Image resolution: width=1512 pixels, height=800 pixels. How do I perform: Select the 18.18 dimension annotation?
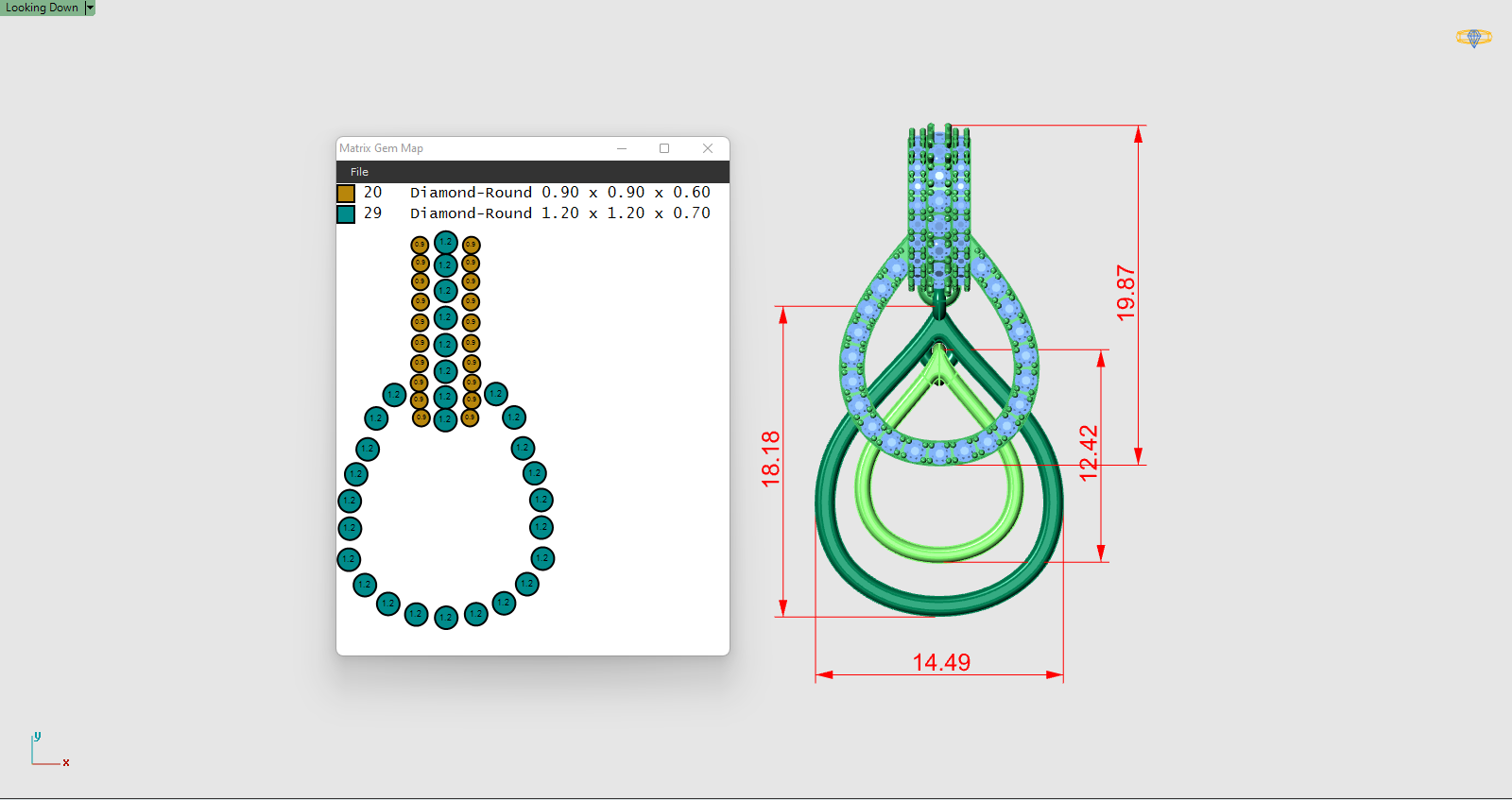coord(771,459)
